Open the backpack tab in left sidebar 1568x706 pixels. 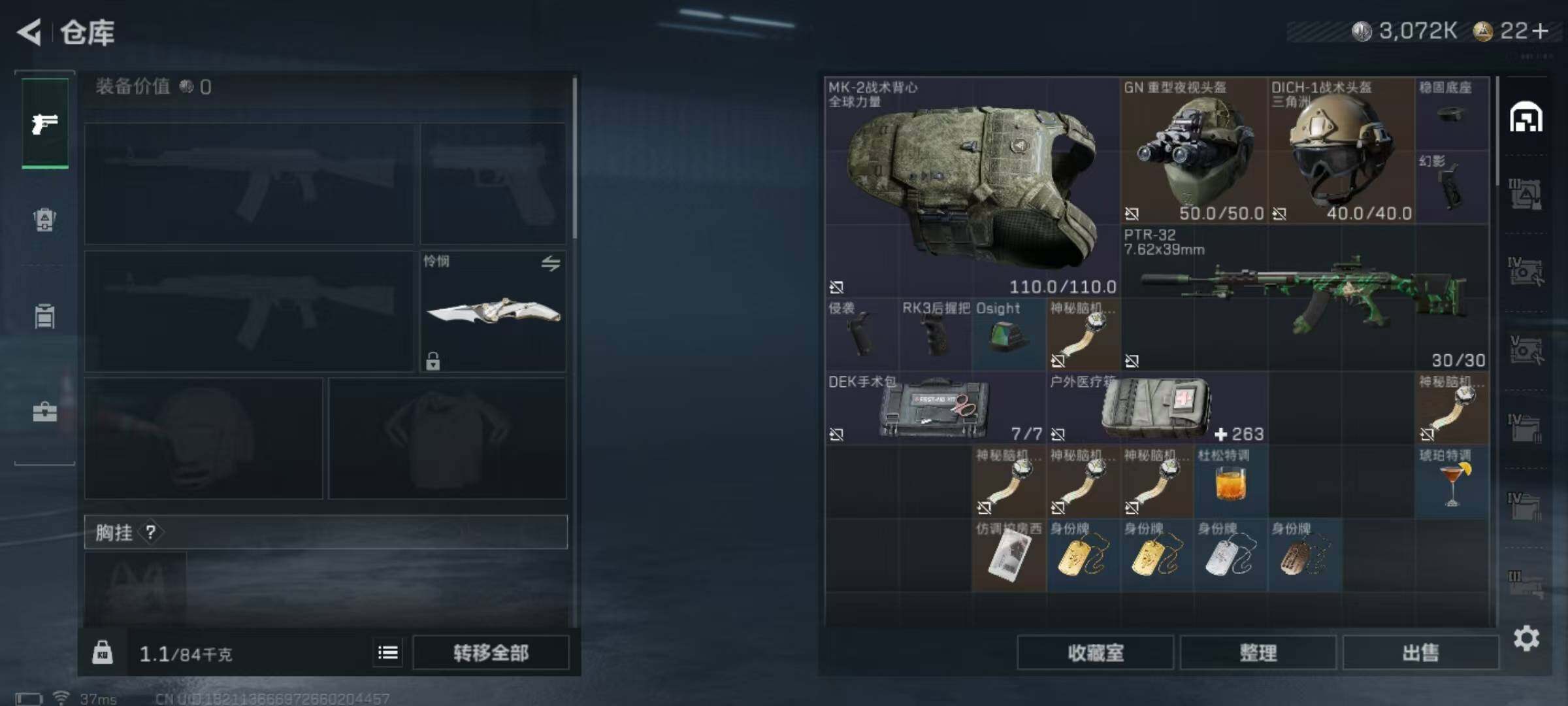[44, 220]
